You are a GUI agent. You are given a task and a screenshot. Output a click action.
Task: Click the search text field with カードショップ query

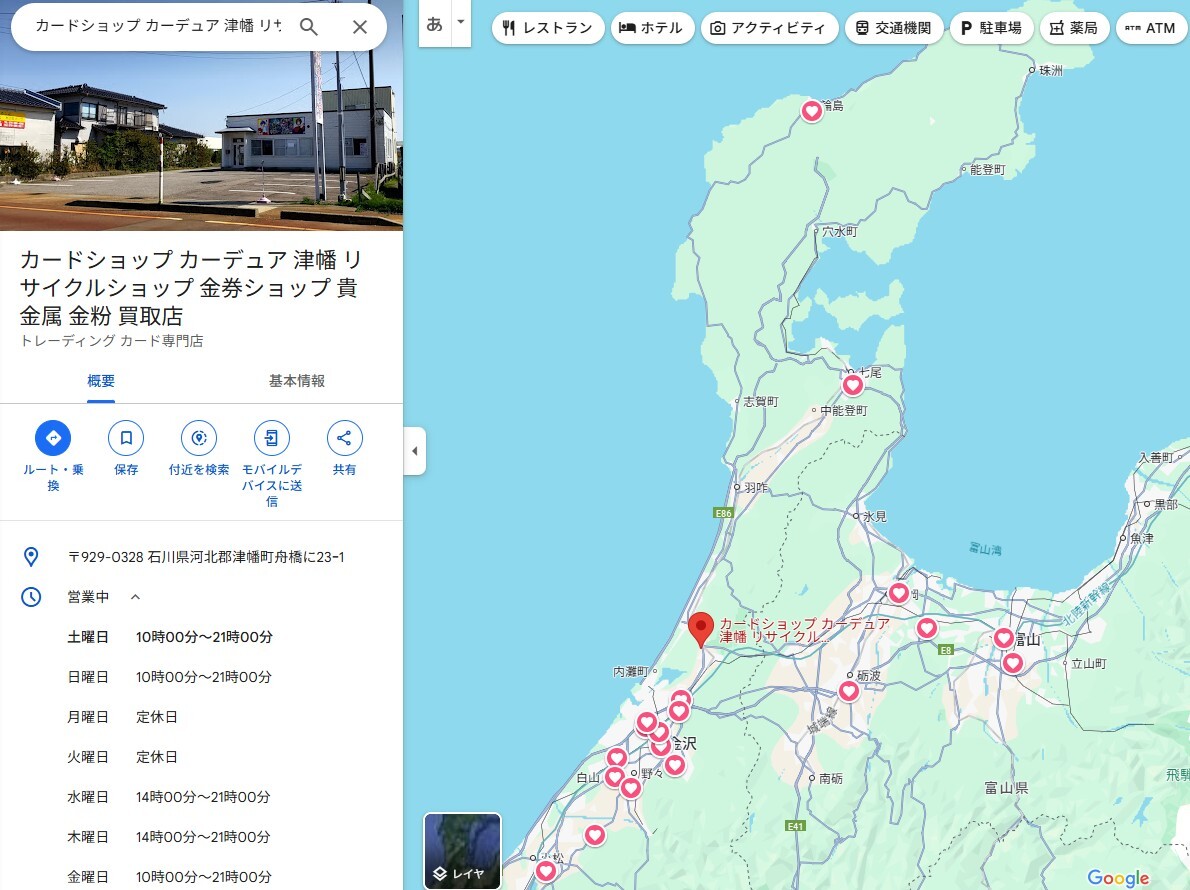(x=158, y=26)
